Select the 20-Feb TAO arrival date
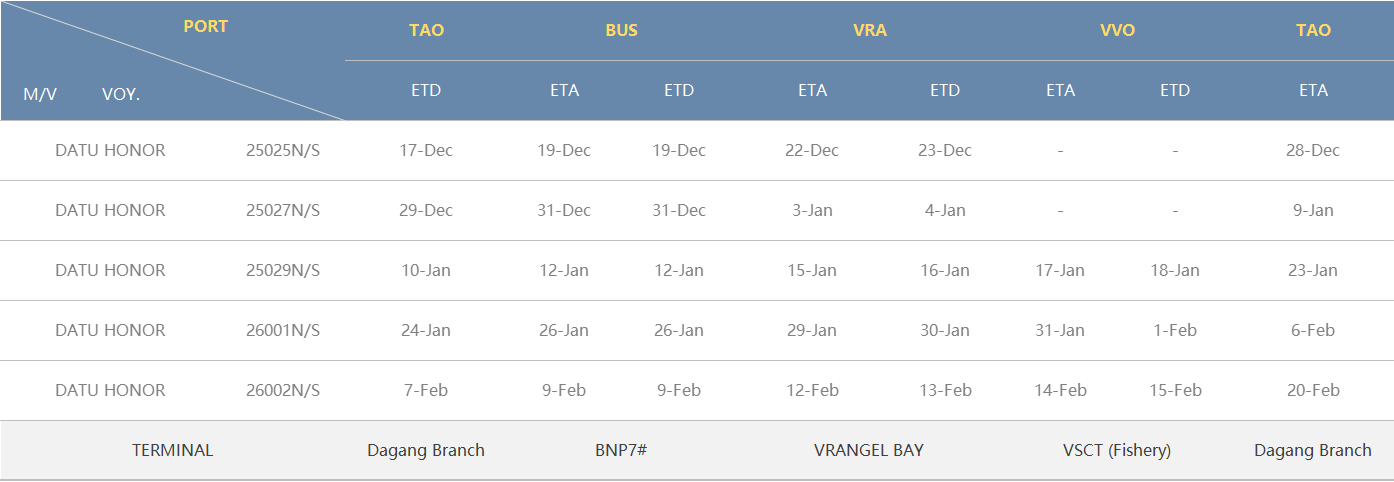Image resolution: width=1394 pixels, height=482 pixels. pyautogui.click(x=1313, y=390)
